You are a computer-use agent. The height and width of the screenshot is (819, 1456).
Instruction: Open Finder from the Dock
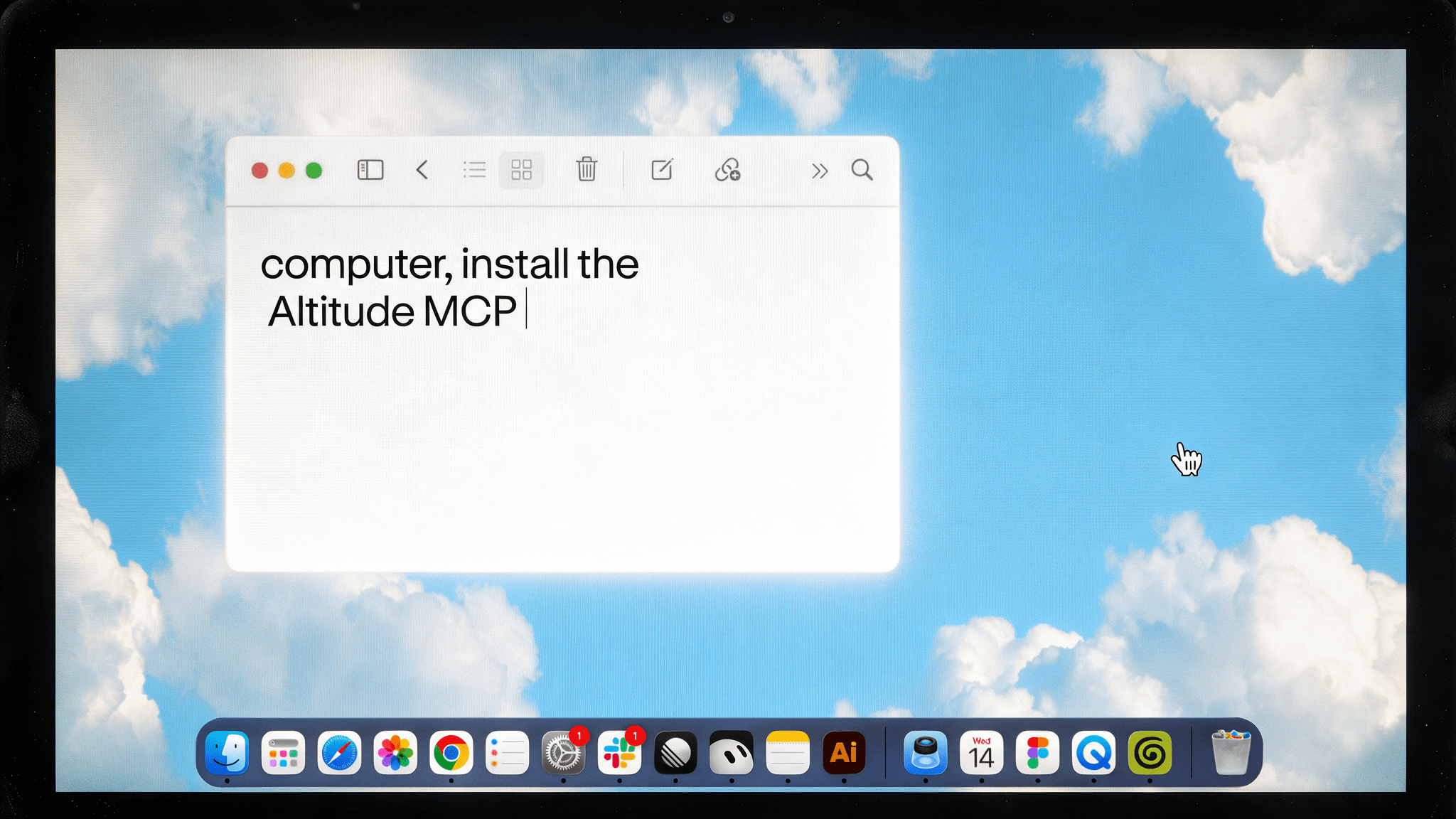coord(227,752)
